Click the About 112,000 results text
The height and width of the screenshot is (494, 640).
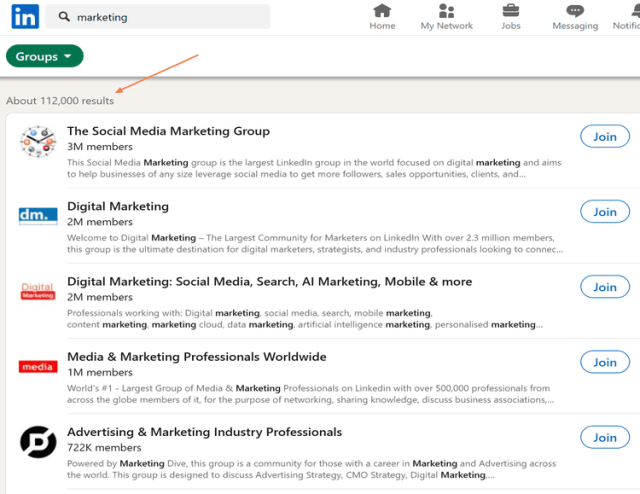[60, 101]
